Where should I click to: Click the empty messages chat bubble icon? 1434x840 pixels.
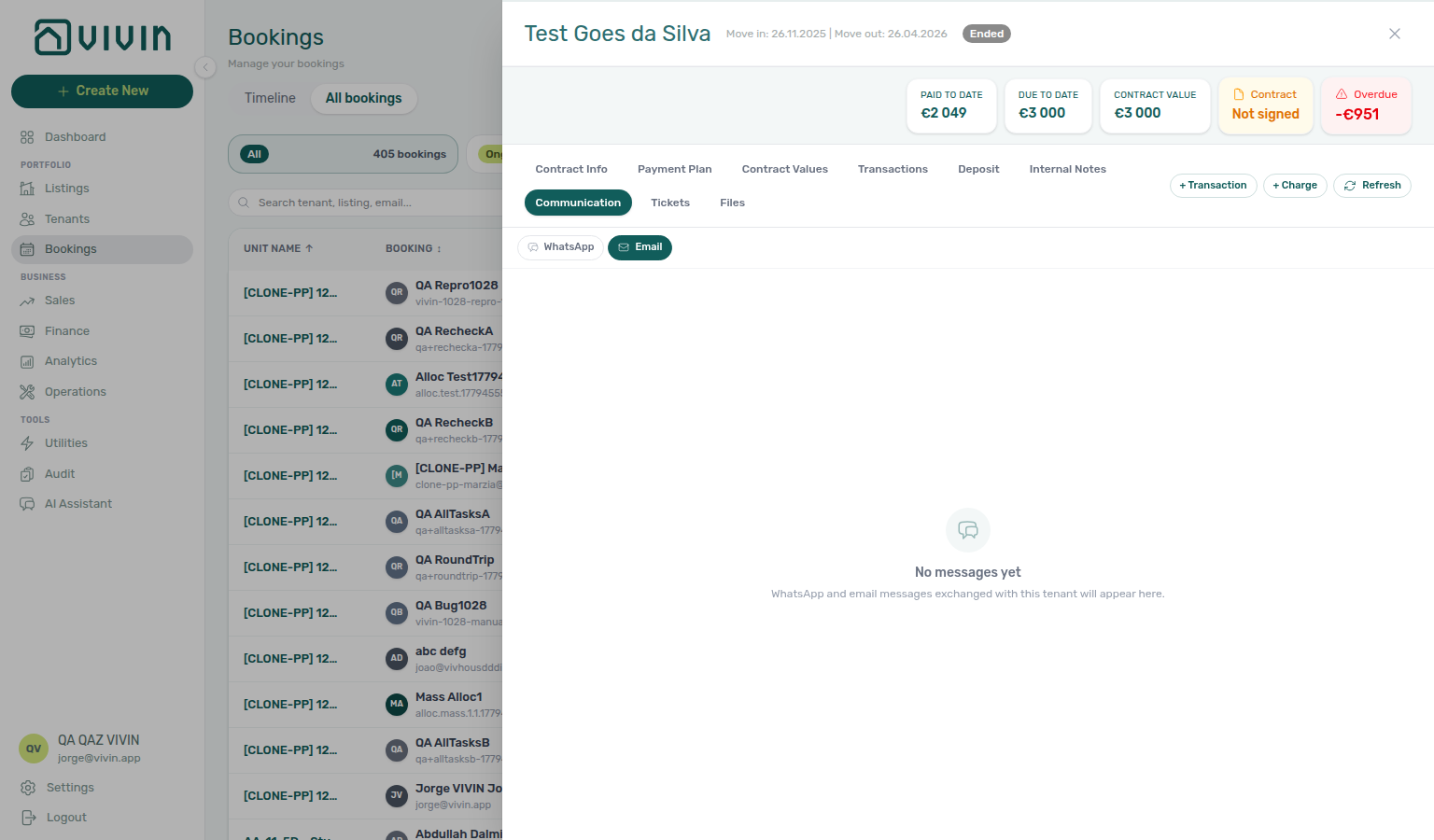(968, 530)
